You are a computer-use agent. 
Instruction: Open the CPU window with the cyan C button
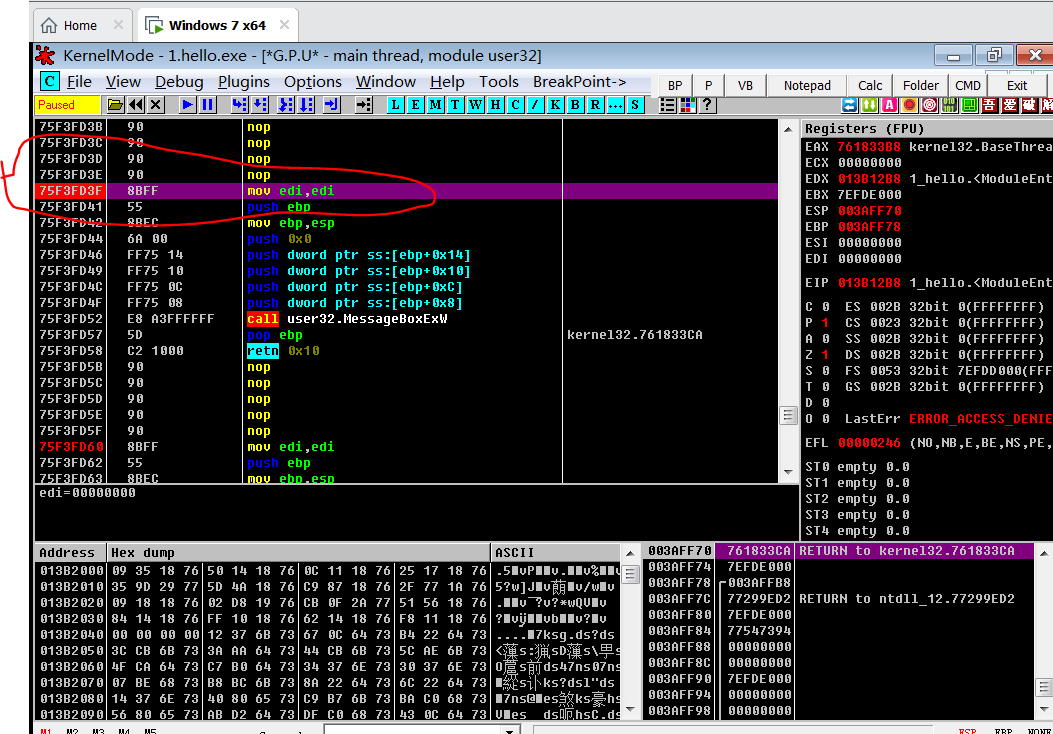point(515,105)
